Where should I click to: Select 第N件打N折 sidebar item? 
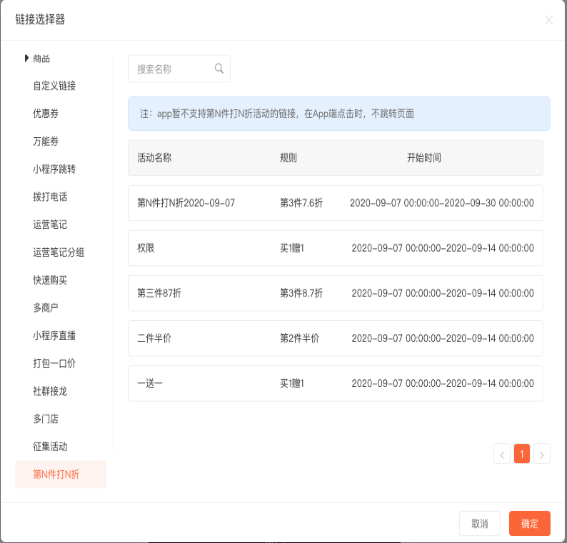click(61, 474)
